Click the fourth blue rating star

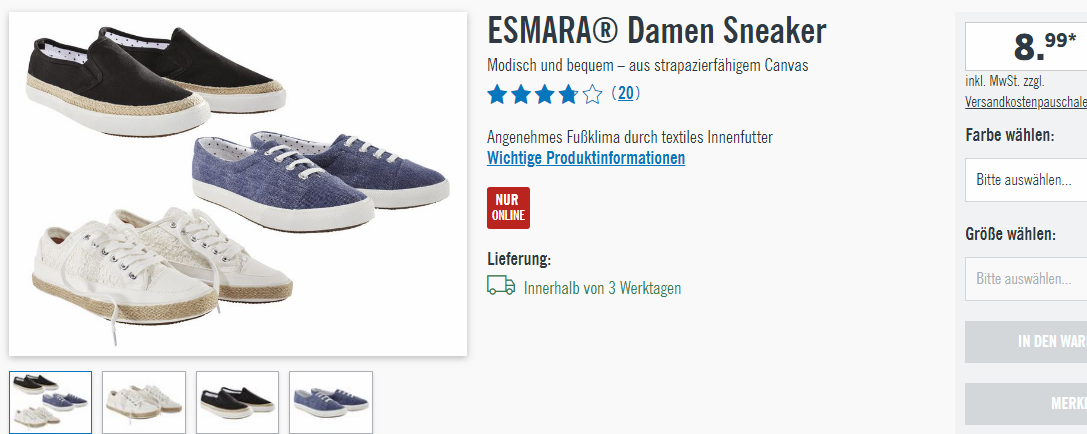(568, 94)
